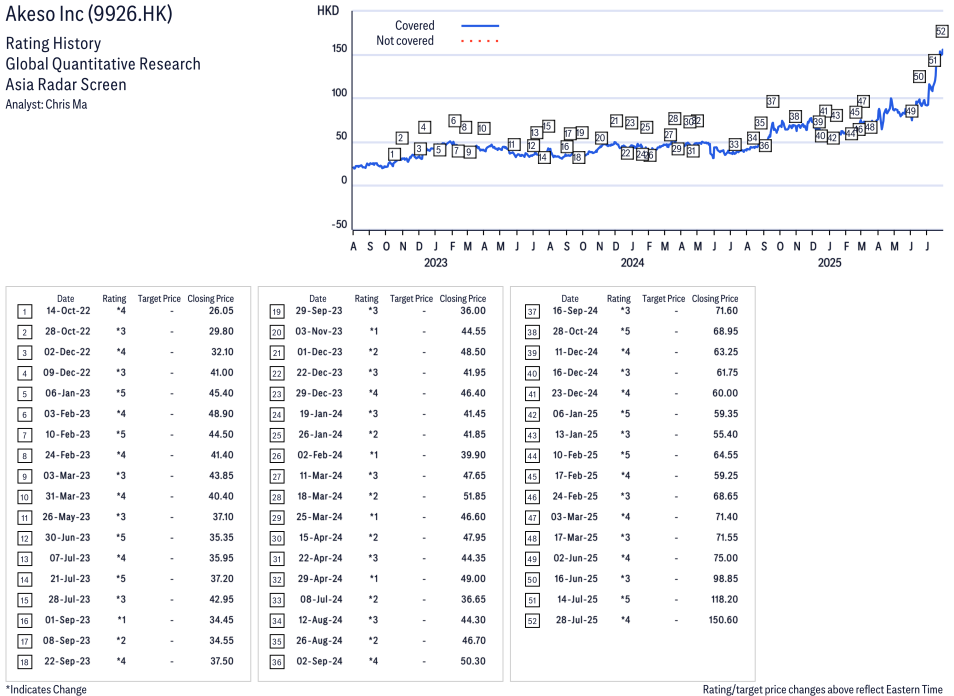Click the numbered box 52 in the third table
Screen dimensions: 954x696
point(532,621)
